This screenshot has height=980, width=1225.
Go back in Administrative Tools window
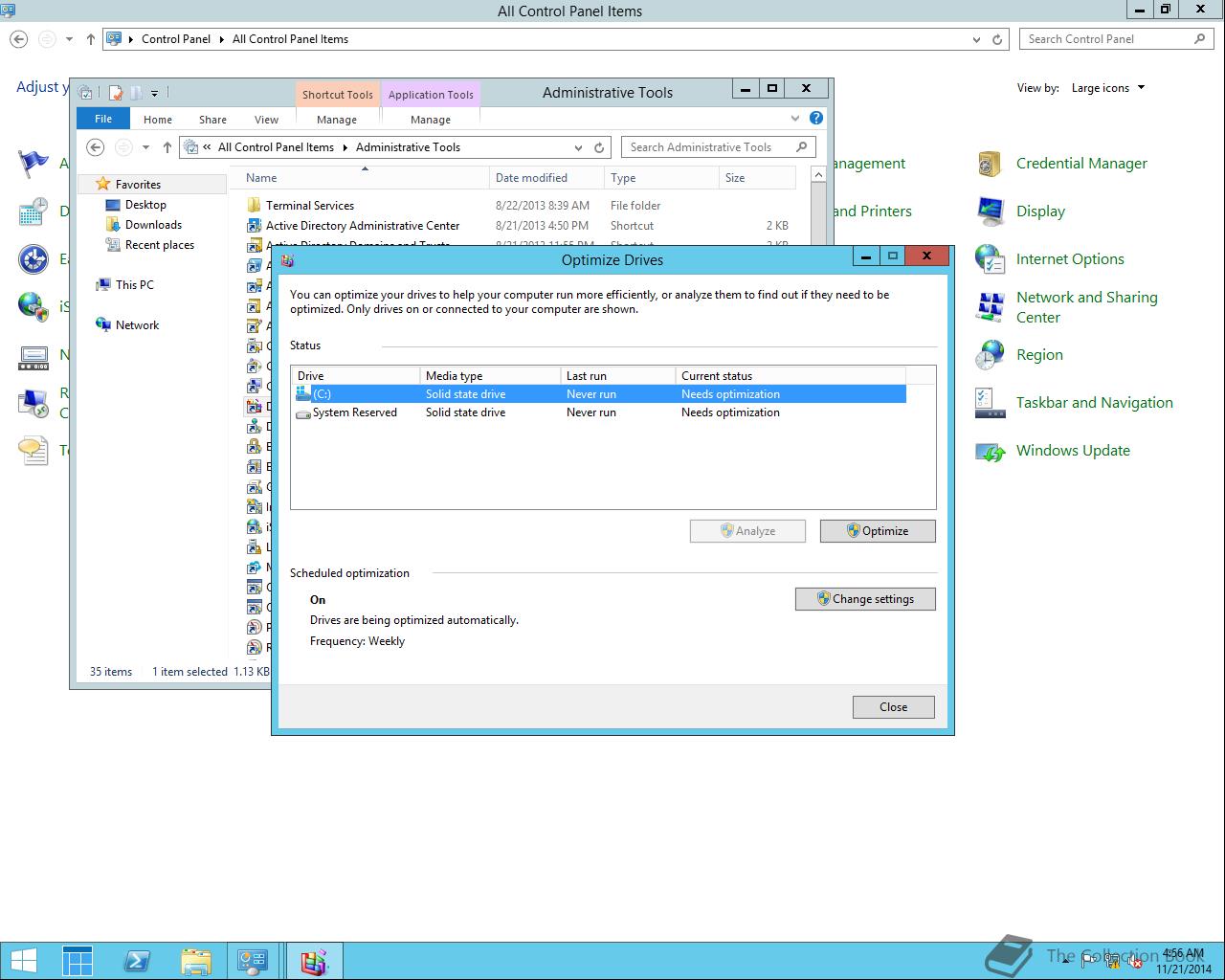pyautogui.click(x=95, y=147)
